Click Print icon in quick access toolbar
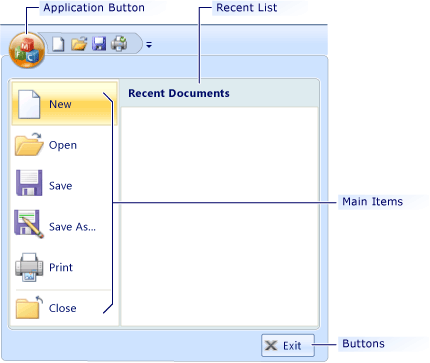This screenshot has width=430, height=363. click(x=119, y=44)
